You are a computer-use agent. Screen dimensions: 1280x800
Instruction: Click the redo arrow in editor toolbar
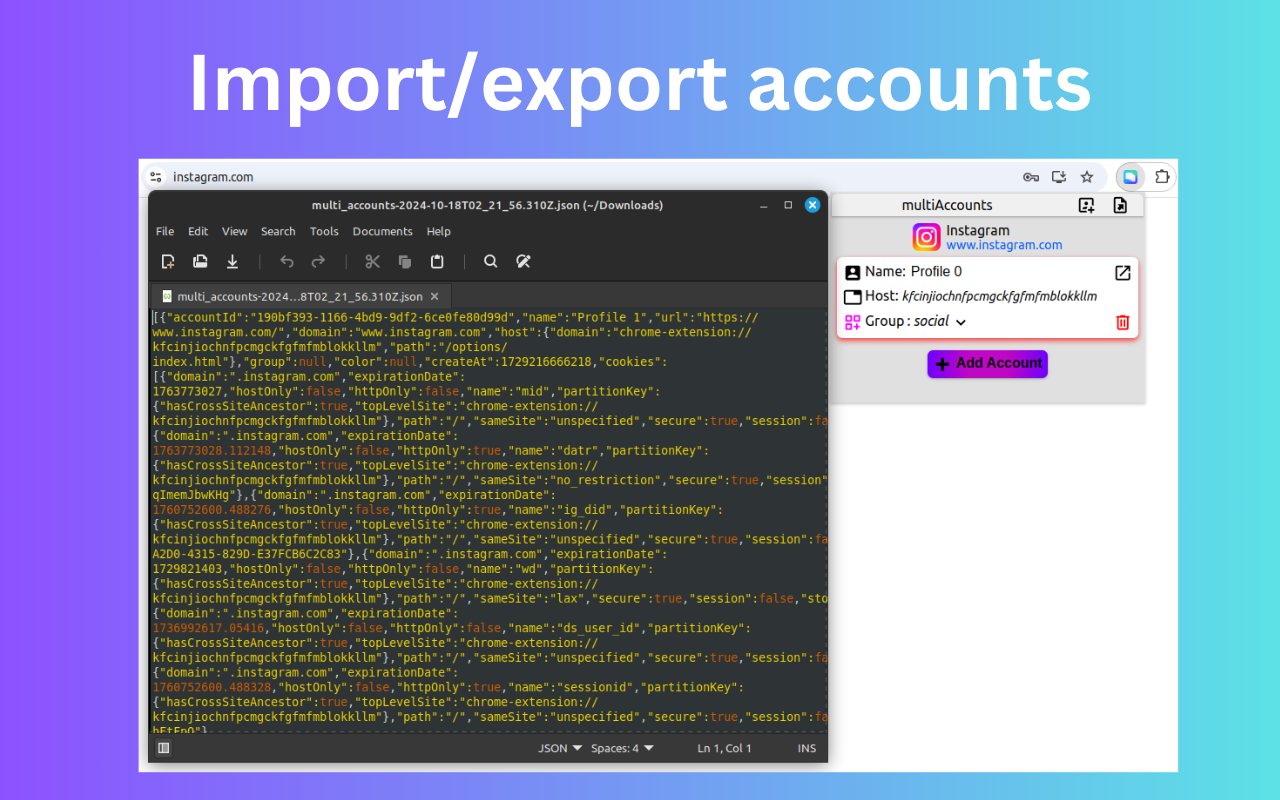pyautogui.click(x=318, y=261)
